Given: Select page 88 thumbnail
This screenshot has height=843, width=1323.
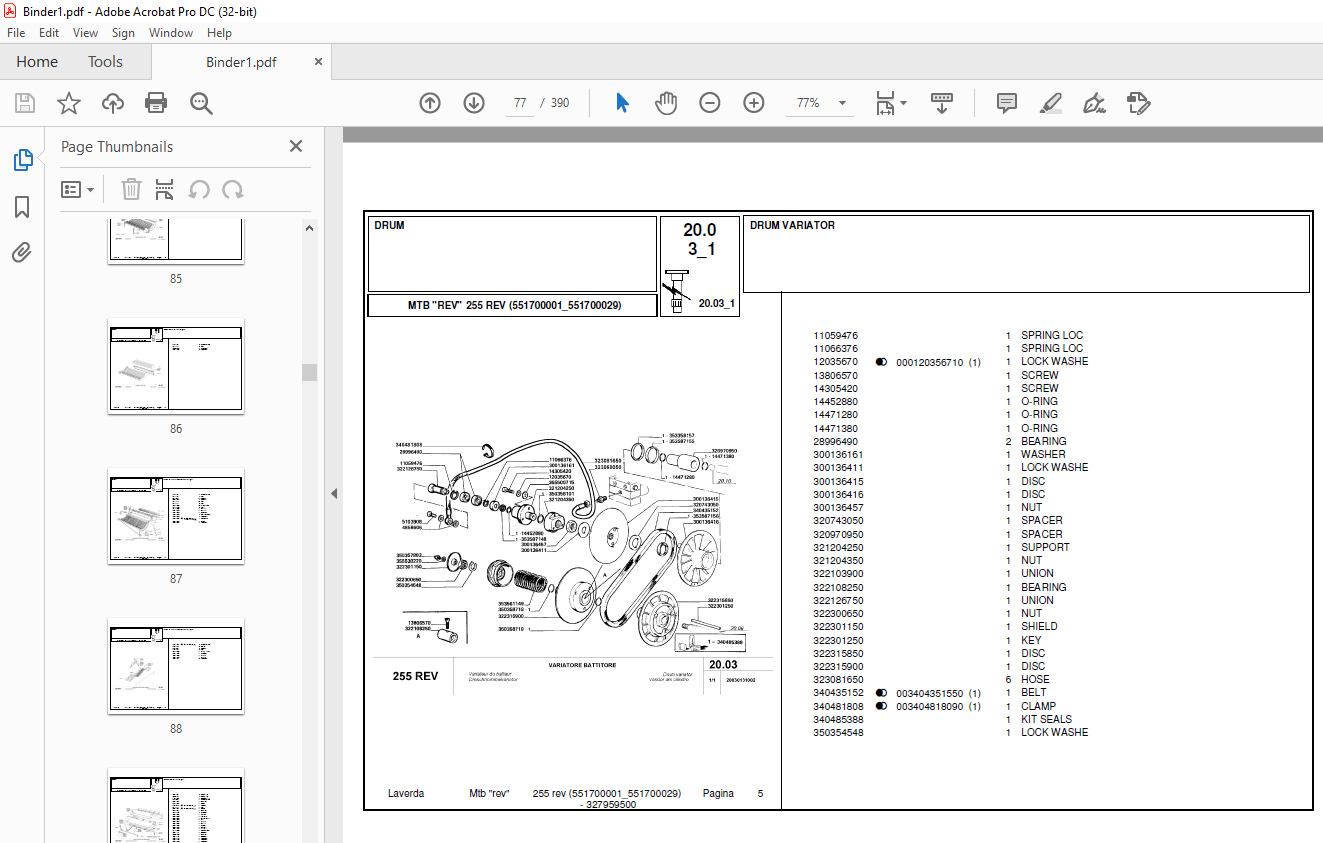Looking at the screenshot, I should point(176,666).
